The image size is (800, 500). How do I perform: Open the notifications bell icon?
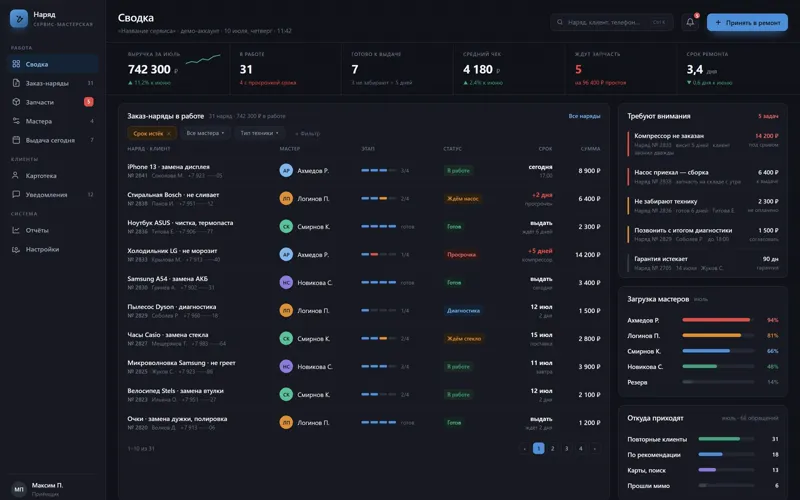[690, 22]
